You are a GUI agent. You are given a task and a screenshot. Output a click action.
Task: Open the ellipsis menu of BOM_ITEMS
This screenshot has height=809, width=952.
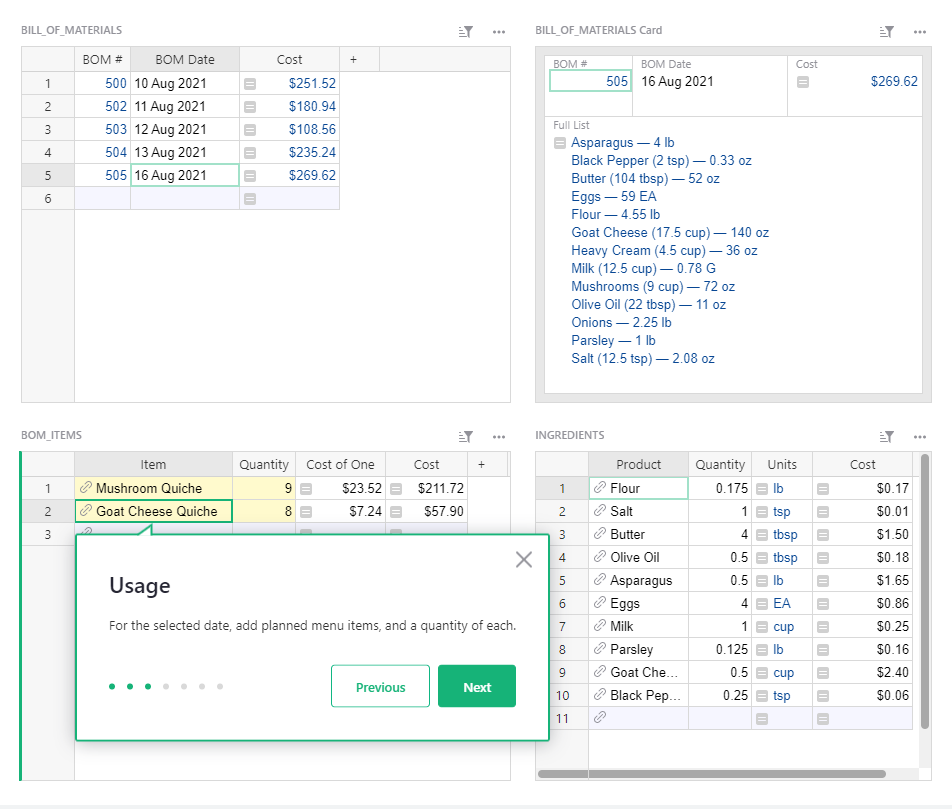tap(498, 436)
